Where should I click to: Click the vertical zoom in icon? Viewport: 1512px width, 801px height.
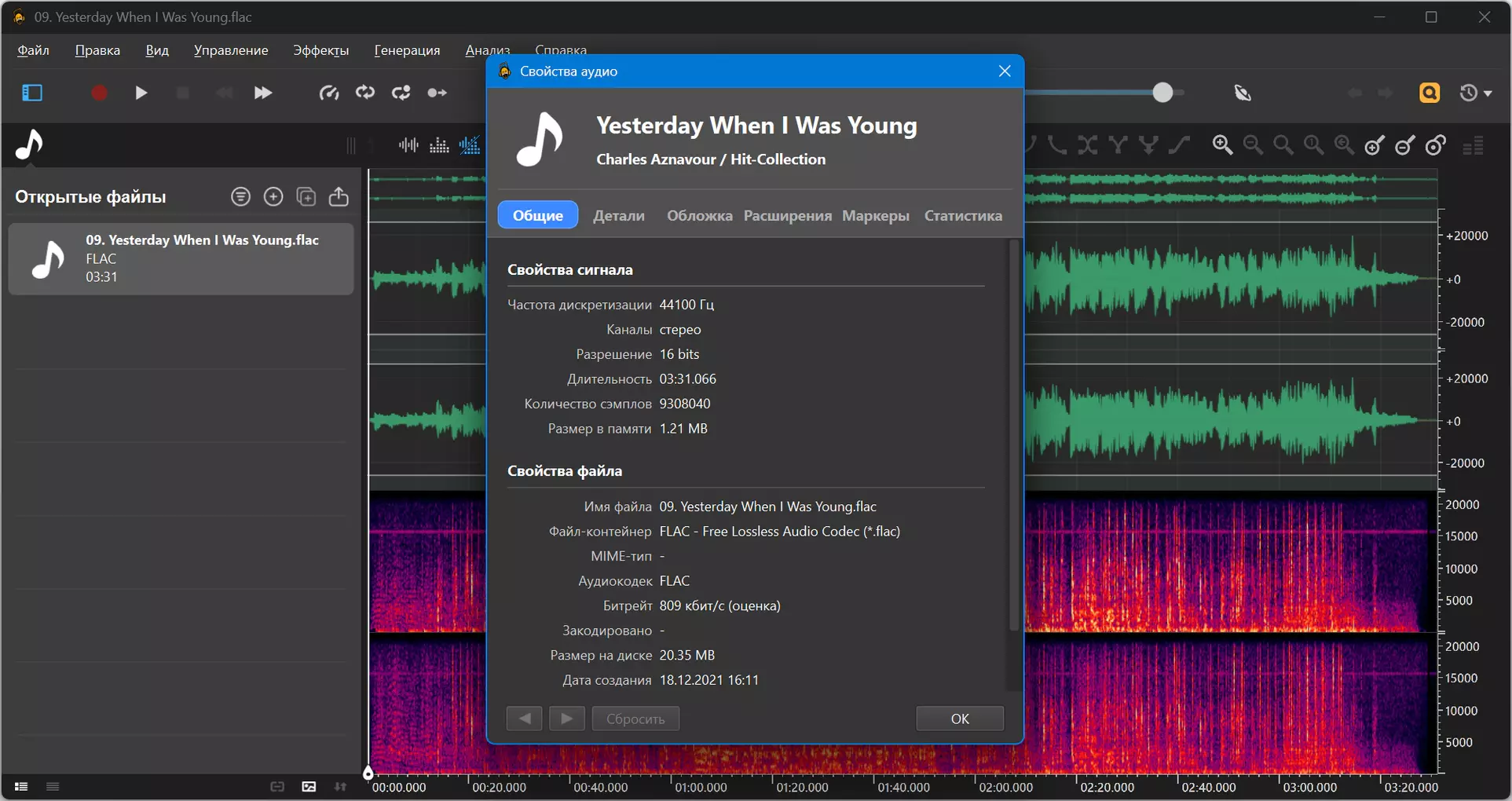(1375, 144)
